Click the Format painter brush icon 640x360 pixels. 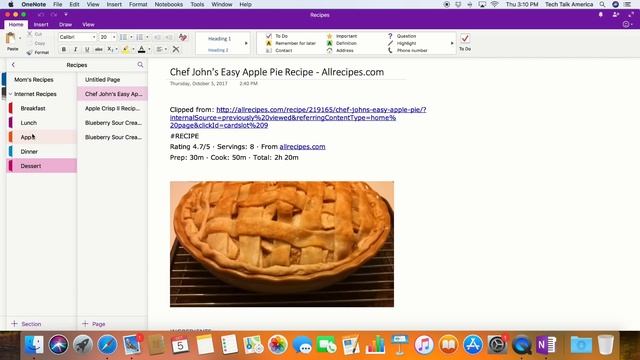[30, 52]
